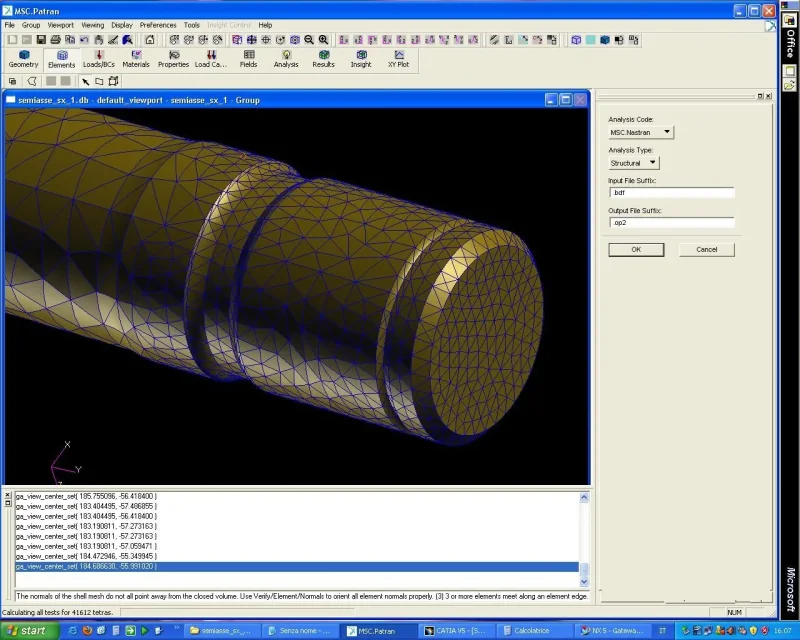The image size is (800, 640).
Task: Click the Save database floppy icon
Action: pyautogui.click(x=41, y=40)
